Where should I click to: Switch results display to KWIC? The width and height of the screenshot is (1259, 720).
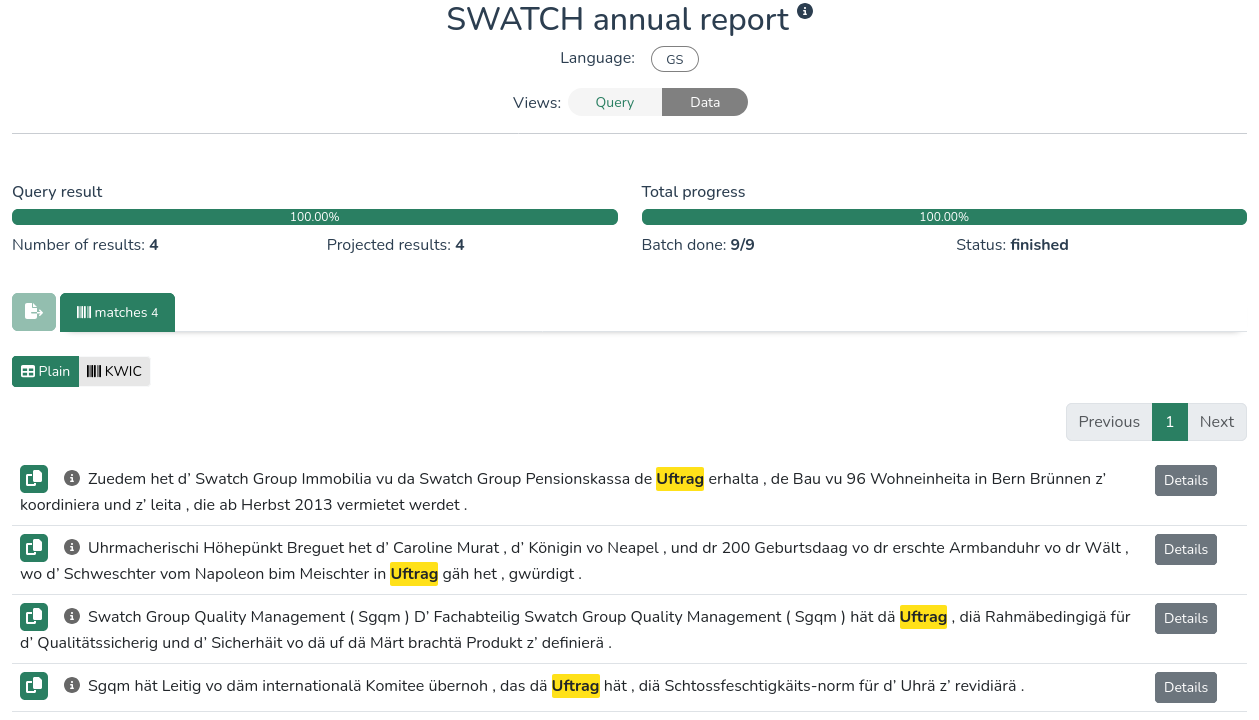[x=114, y=371]
